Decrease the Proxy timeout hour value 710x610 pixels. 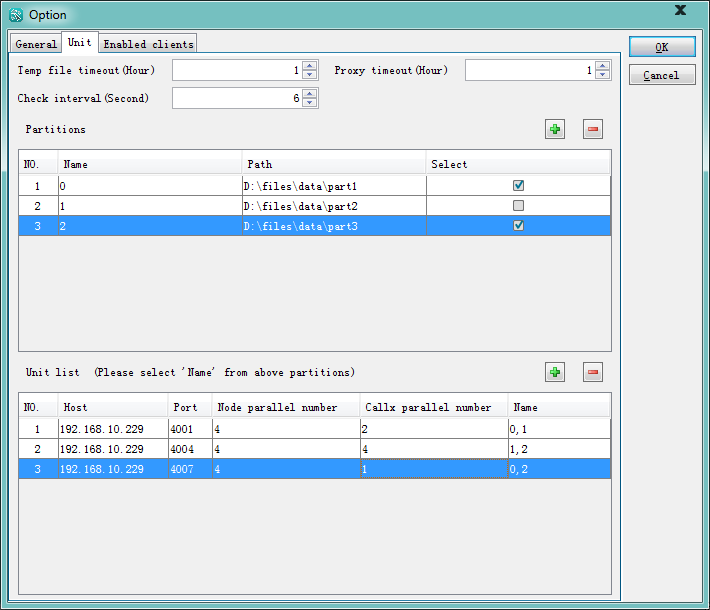coord(602,75)
